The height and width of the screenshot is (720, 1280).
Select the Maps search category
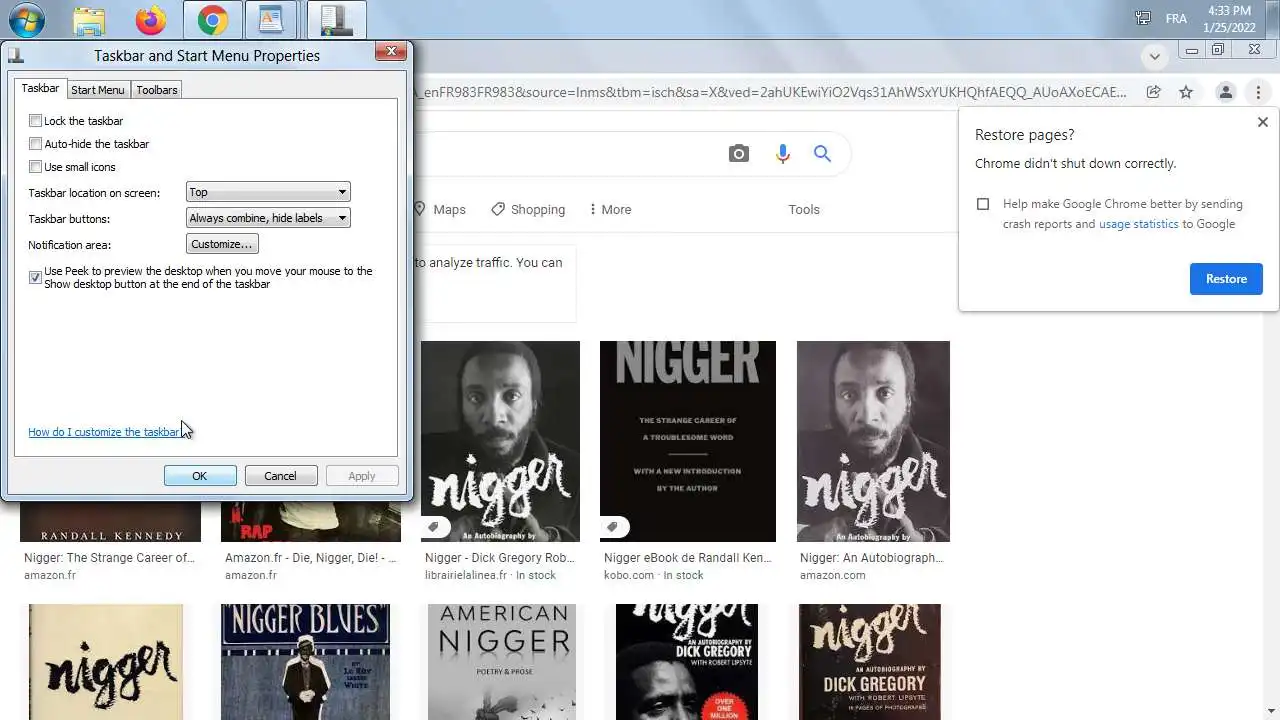coord(440,209)
